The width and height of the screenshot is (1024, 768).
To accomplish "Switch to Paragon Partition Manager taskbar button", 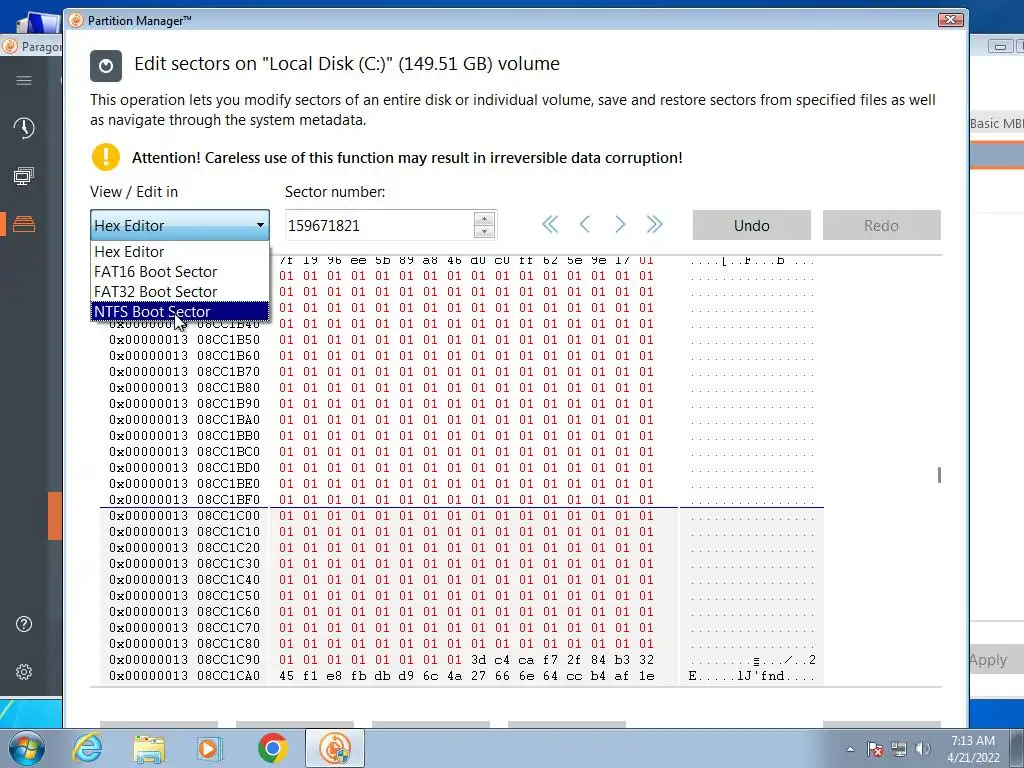I will click(335, 748).
